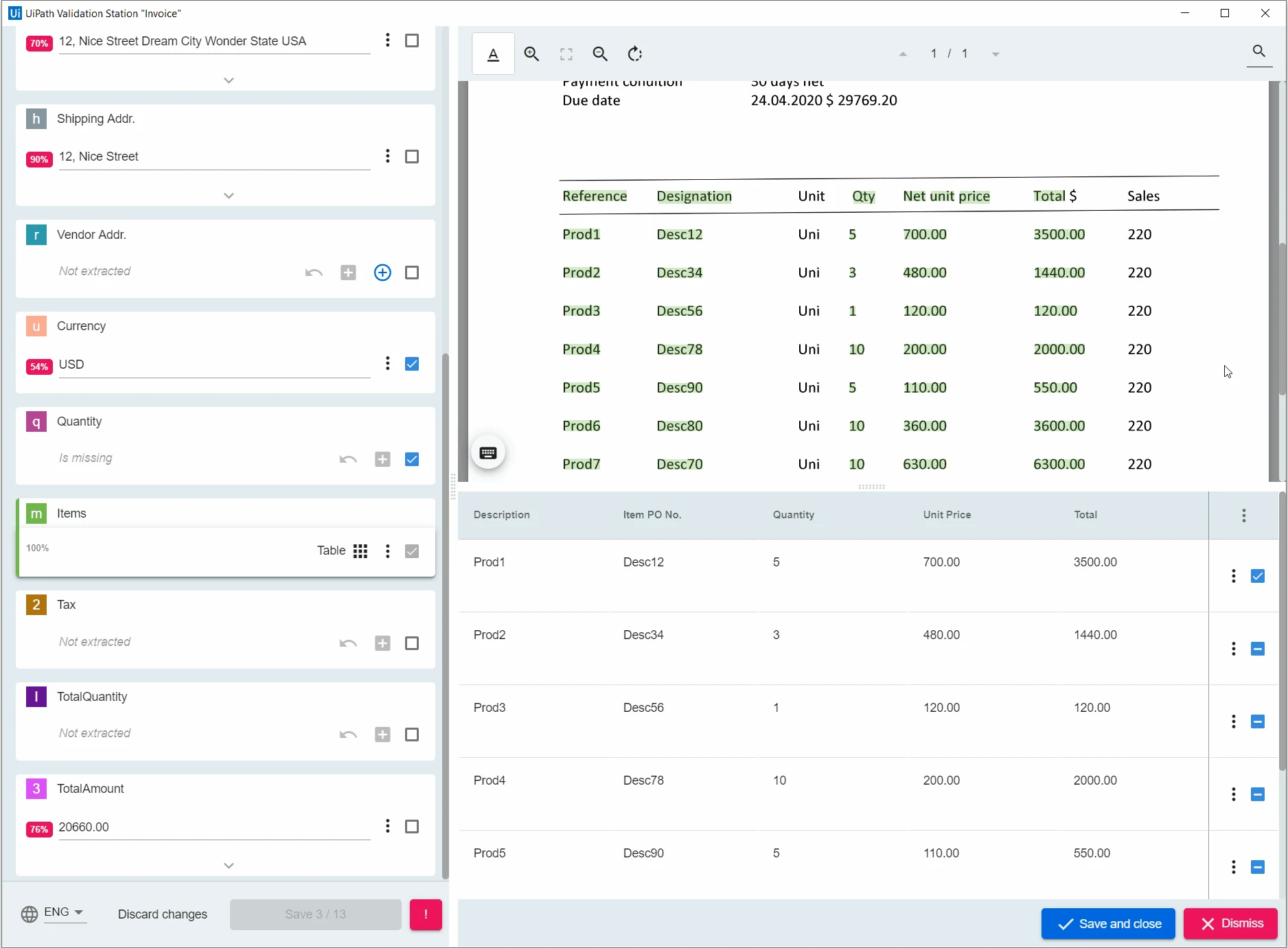Open the ENG language dropdown

click(x=64, y=912)
